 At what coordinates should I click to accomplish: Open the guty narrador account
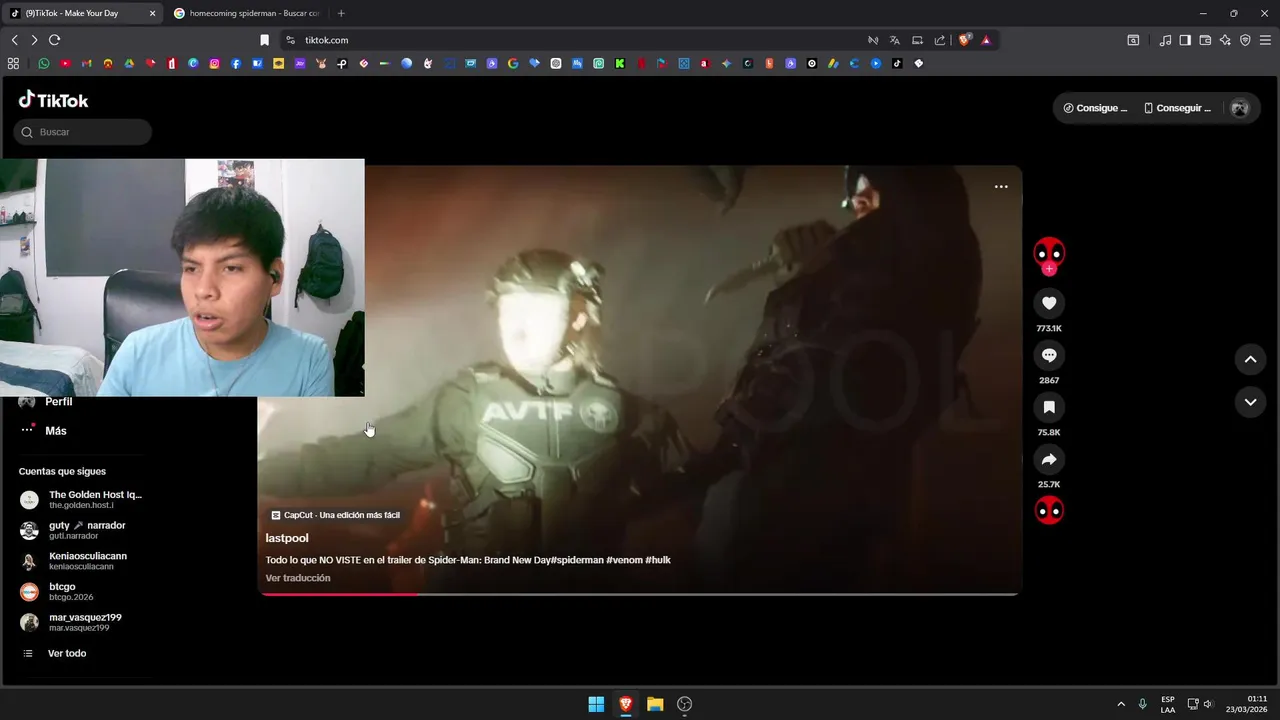[x=74, y=530]
